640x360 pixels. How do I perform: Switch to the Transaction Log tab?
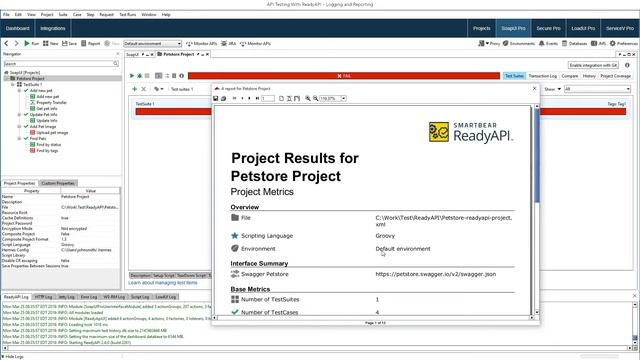542,76
